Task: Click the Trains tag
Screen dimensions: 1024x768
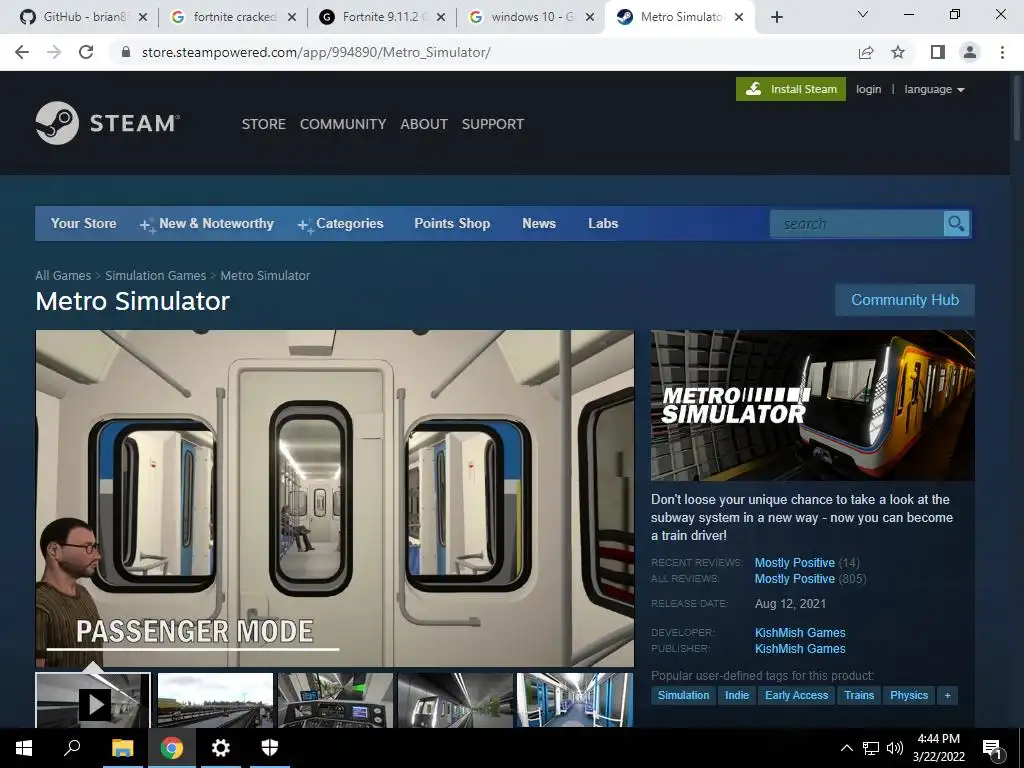Action: pos(859,695)
